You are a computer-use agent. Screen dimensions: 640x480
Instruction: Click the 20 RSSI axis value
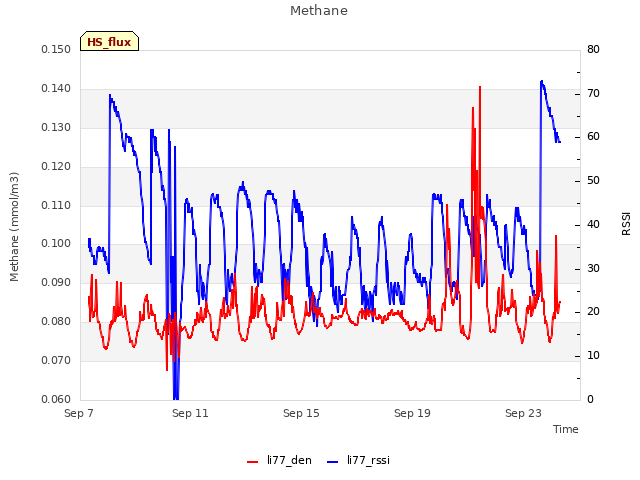[x=593, y=312]
